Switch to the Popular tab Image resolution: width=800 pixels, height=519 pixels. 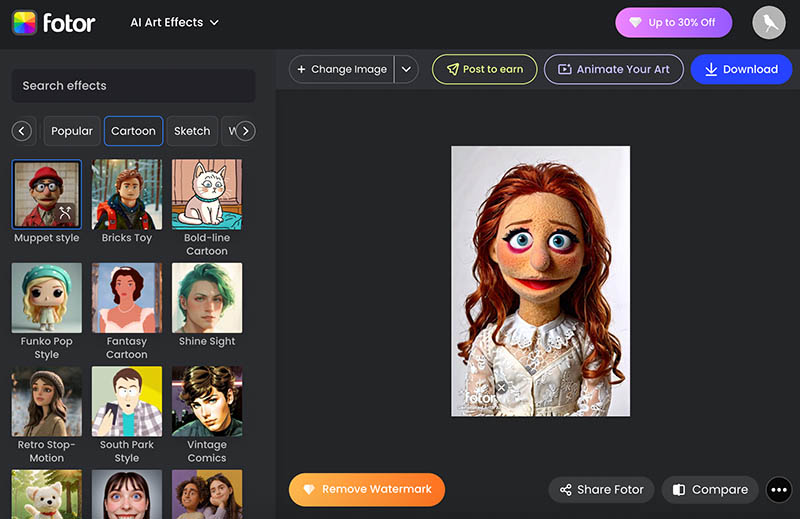point(71,131)
